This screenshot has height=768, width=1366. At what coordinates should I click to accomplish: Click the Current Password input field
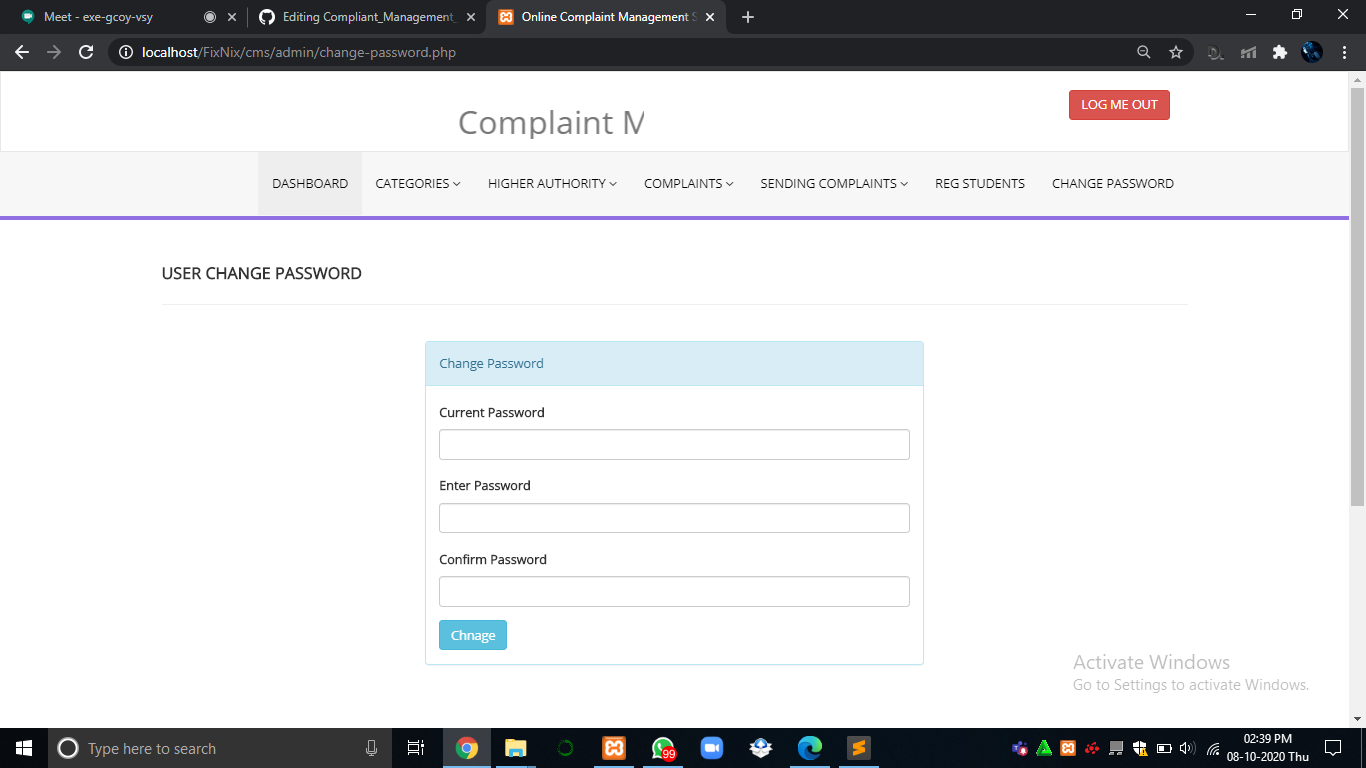pyautogui.click(x=674, y=444)
